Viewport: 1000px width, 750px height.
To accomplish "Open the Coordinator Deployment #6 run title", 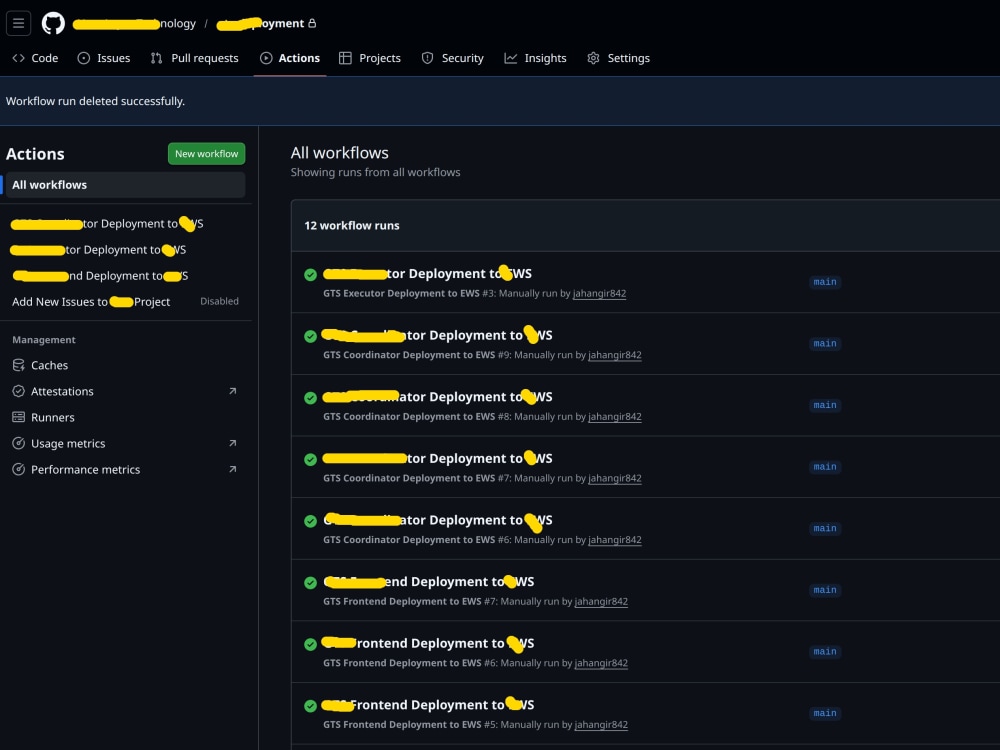I will pyautogui.click(x=438, y=520).
